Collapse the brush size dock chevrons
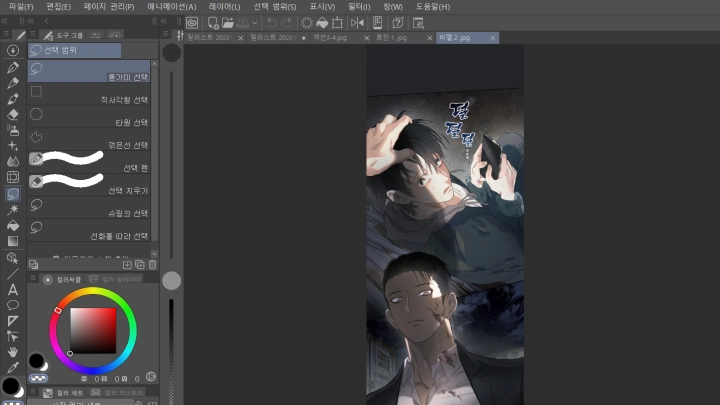Screen dimensions: 720x405 [163, 21]
